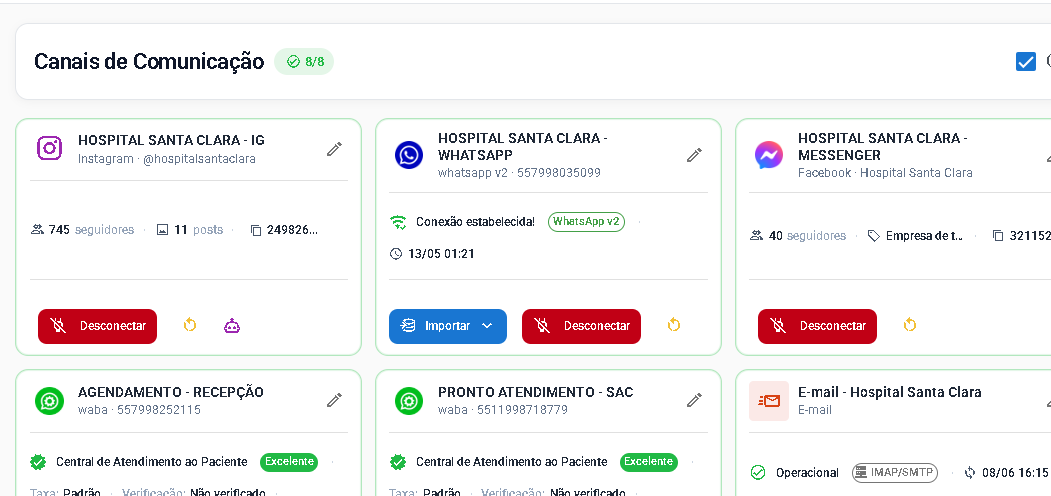Click verified badge on AGENDAMENTO - RECEPÇÃO card

click(38, 462)
